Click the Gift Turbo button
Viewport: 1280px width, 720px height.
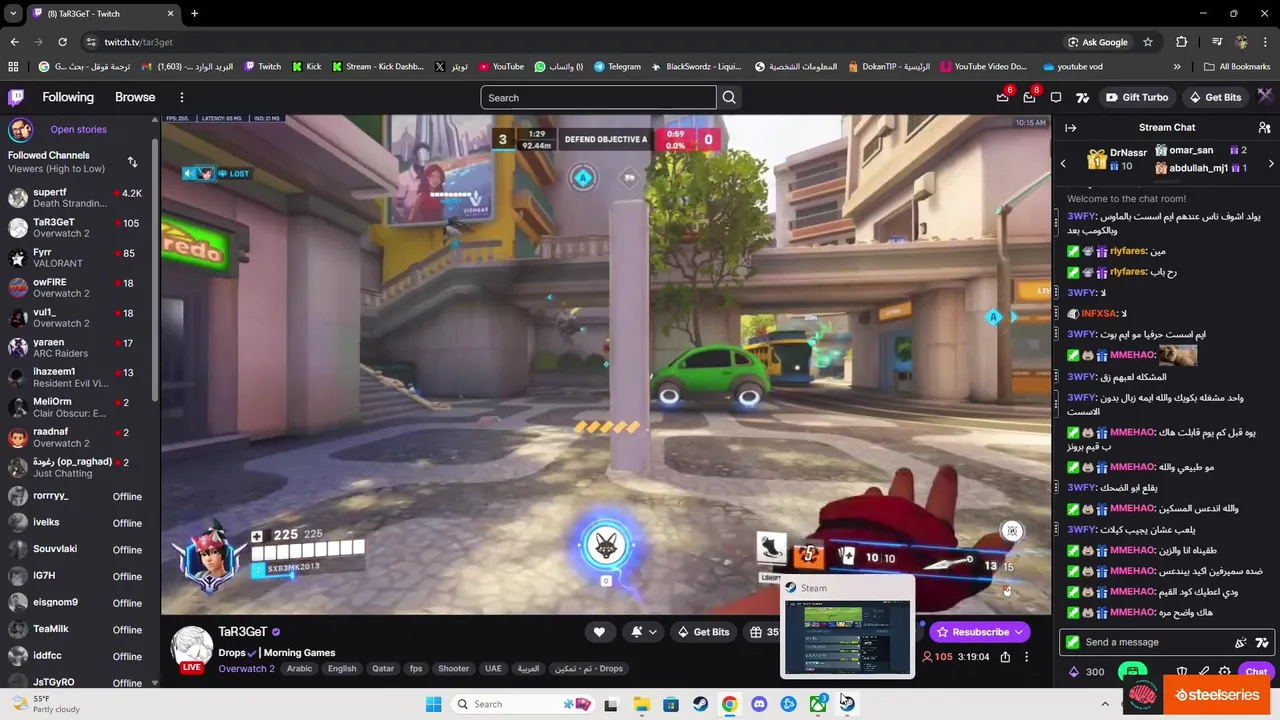[1136, 97]
